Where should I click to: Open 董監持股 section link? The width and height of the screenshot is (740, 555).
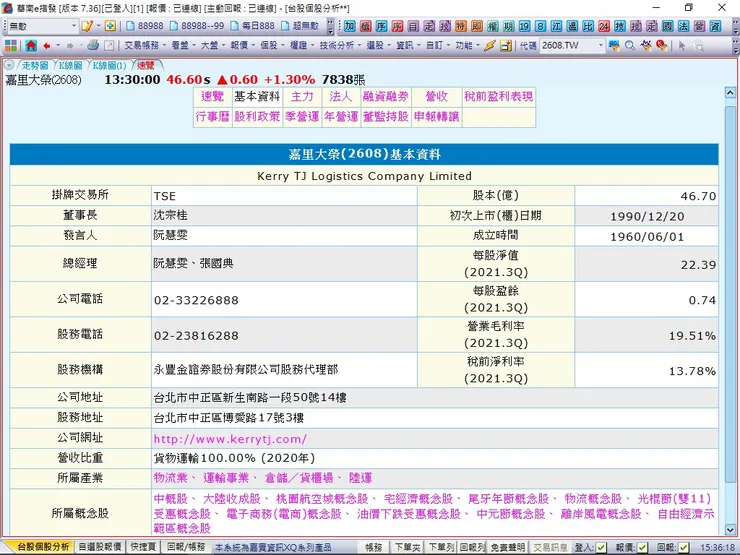point(386,117)
